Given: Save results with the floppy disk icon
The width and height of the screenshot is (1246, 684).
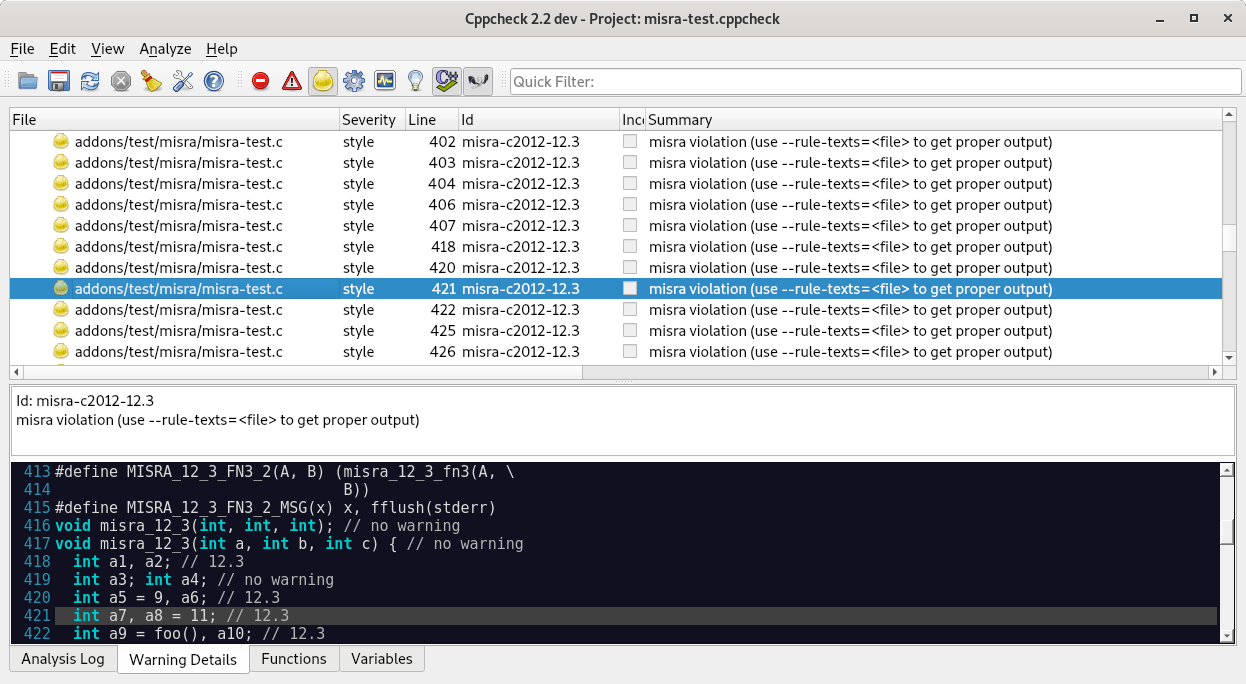Looking at the screenshot, I should tap(59, 81).
